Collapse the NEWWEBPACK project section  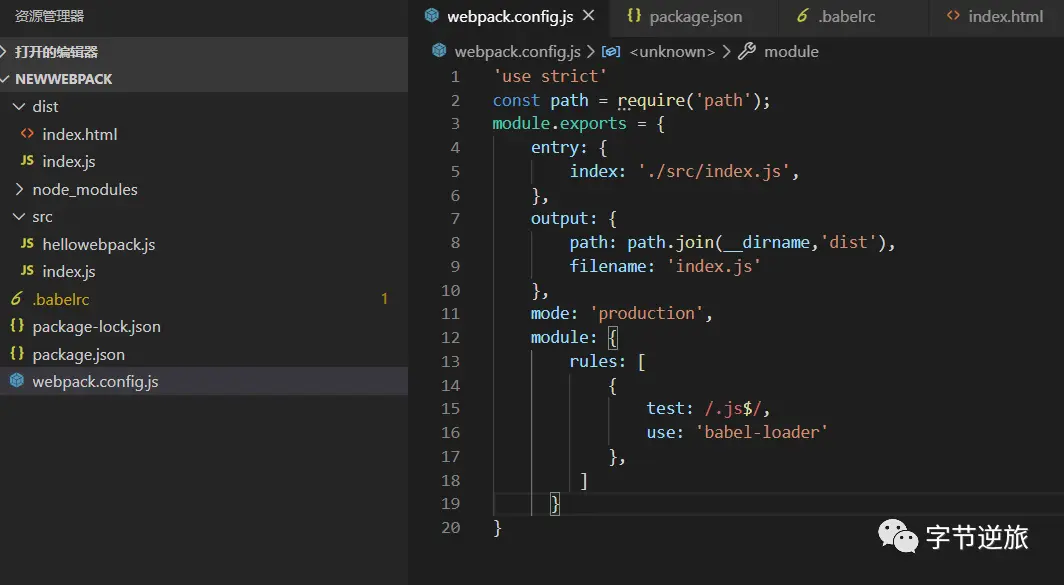tap(204, 79)
